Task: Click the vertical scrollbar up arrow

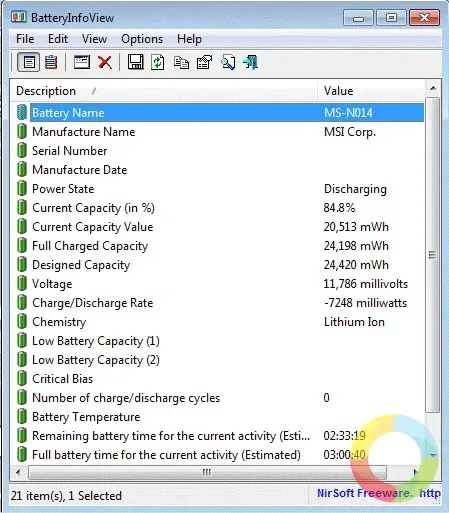Action: pyautogui.click(x=433, y=88)
